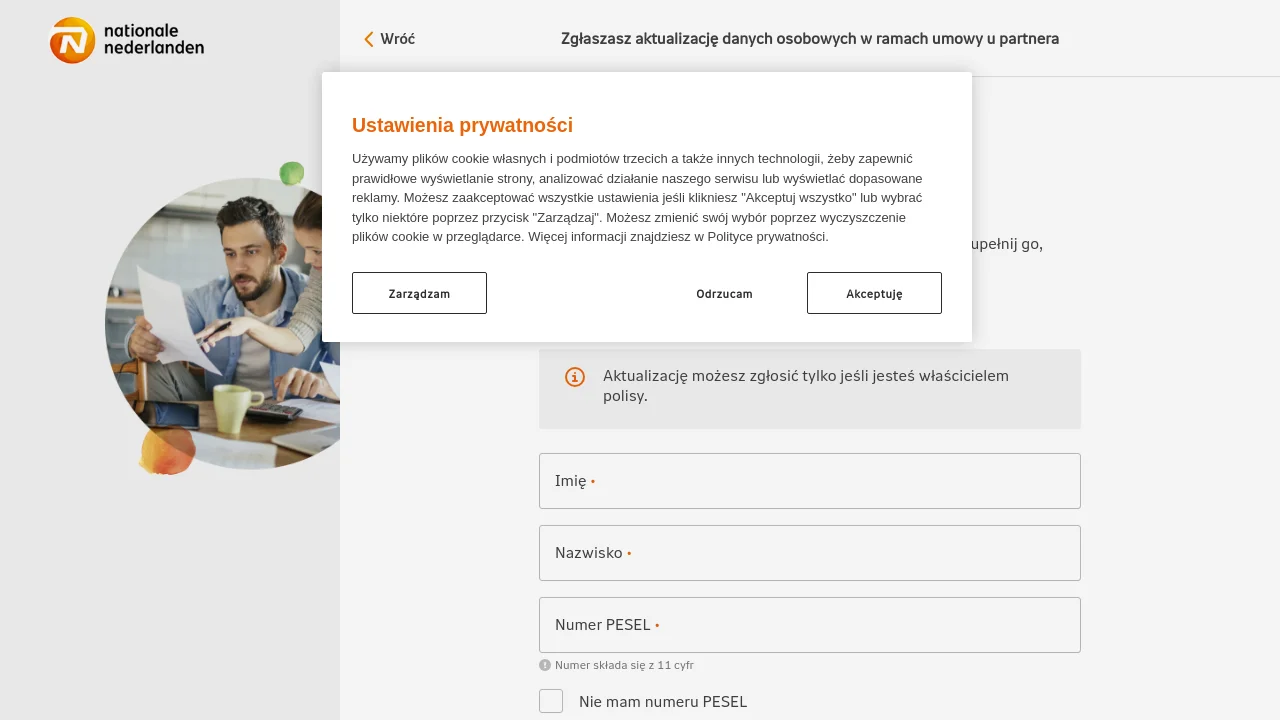Click the orange back chevron arrow
Screen dimensions: 1280x720
pyautogui.click(x=368, y=39)
